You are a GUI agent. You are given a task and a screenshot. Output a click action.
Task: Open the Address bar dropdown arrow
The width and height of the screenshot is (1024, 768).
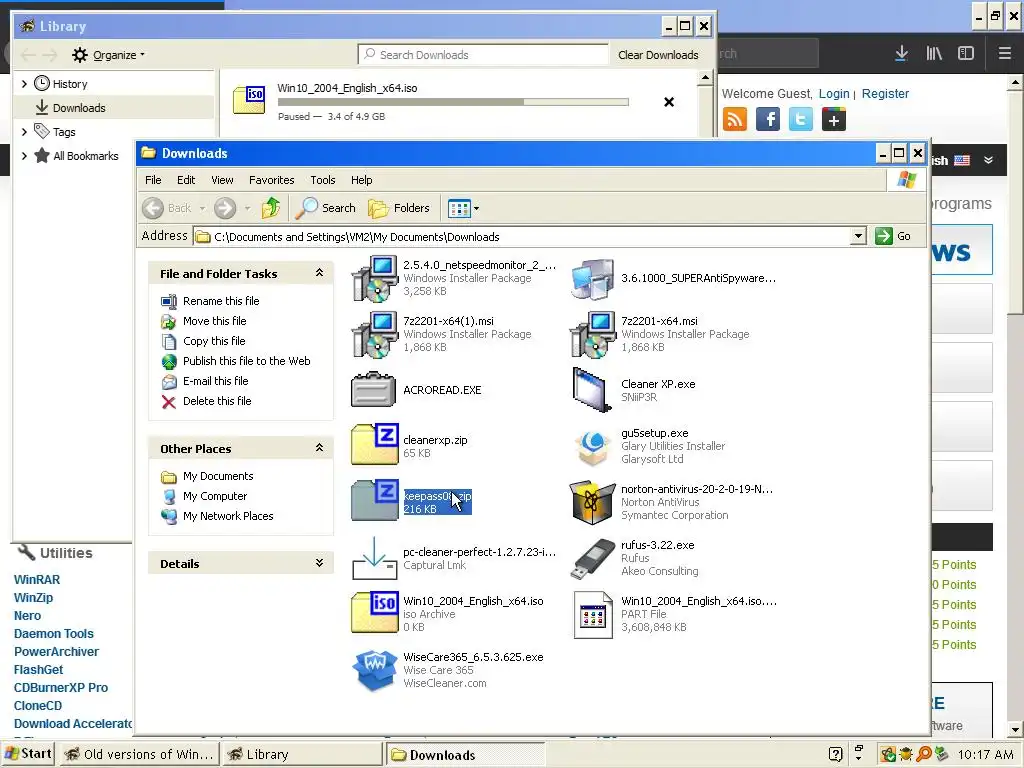[x=858, y=236]
